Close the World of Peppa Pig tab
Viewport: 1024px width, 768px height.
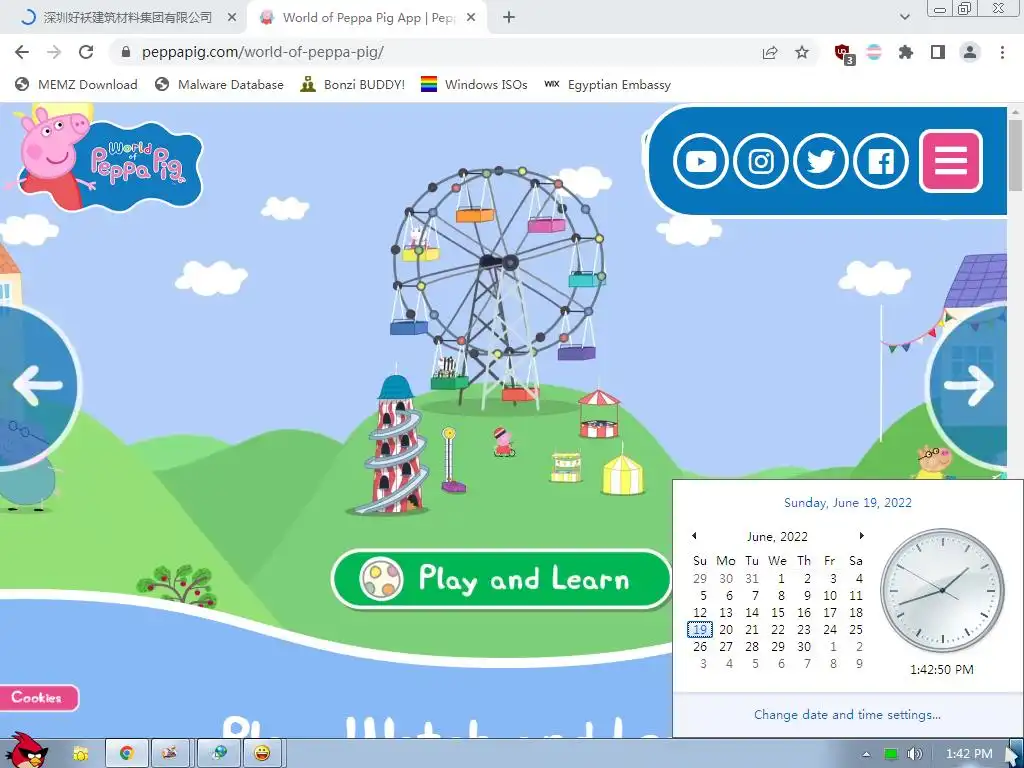[x=471, y=18]
